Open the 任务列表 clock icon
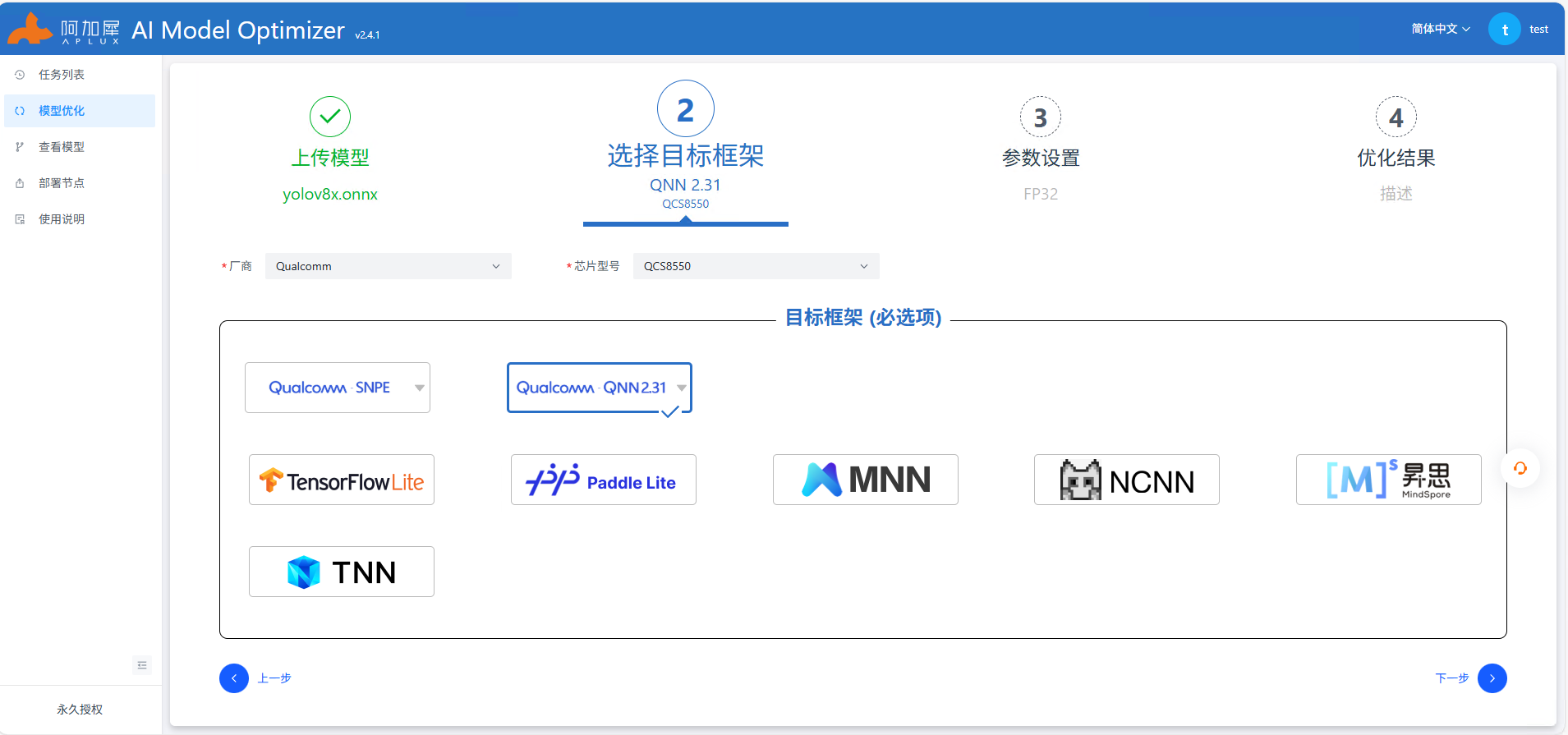 [20, 75]
